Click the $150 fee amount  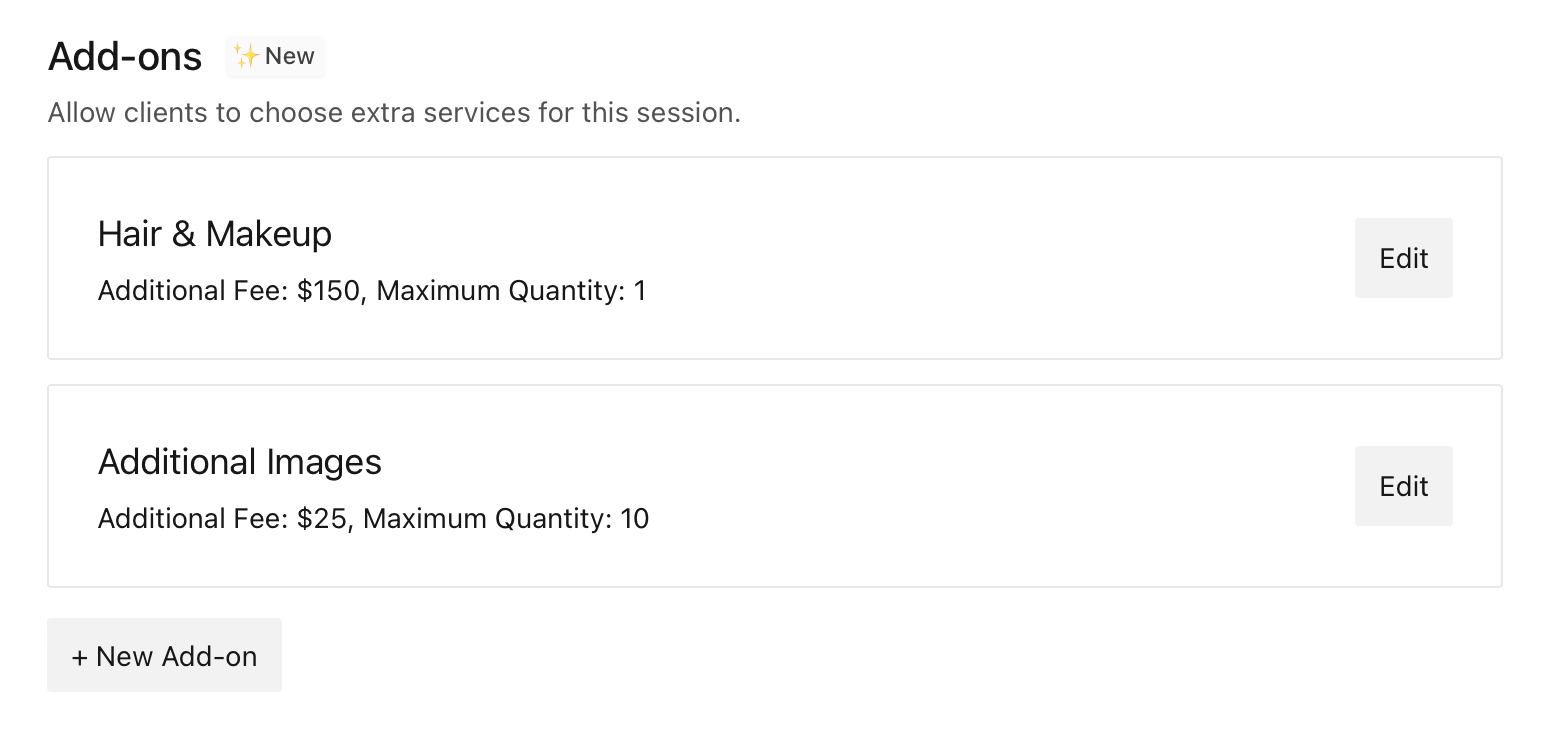[x=328, y=291]
